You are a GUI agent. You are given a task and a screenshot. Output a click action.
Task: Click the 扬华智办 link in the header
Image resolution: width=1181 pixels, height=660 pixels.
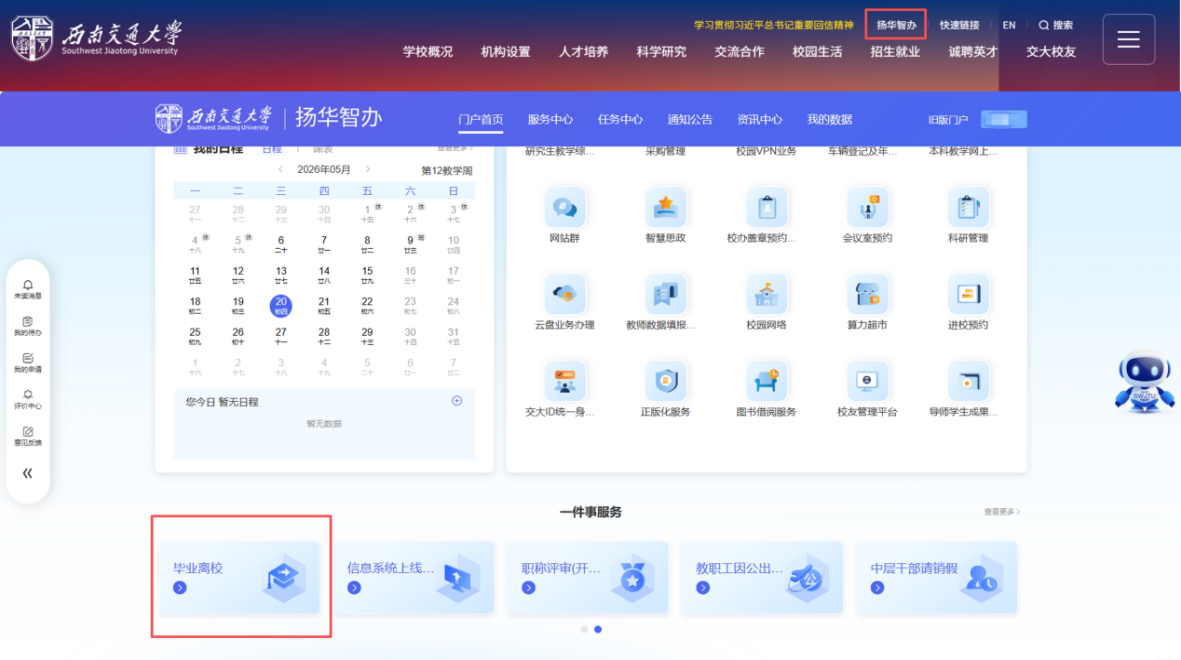[896, 25]
